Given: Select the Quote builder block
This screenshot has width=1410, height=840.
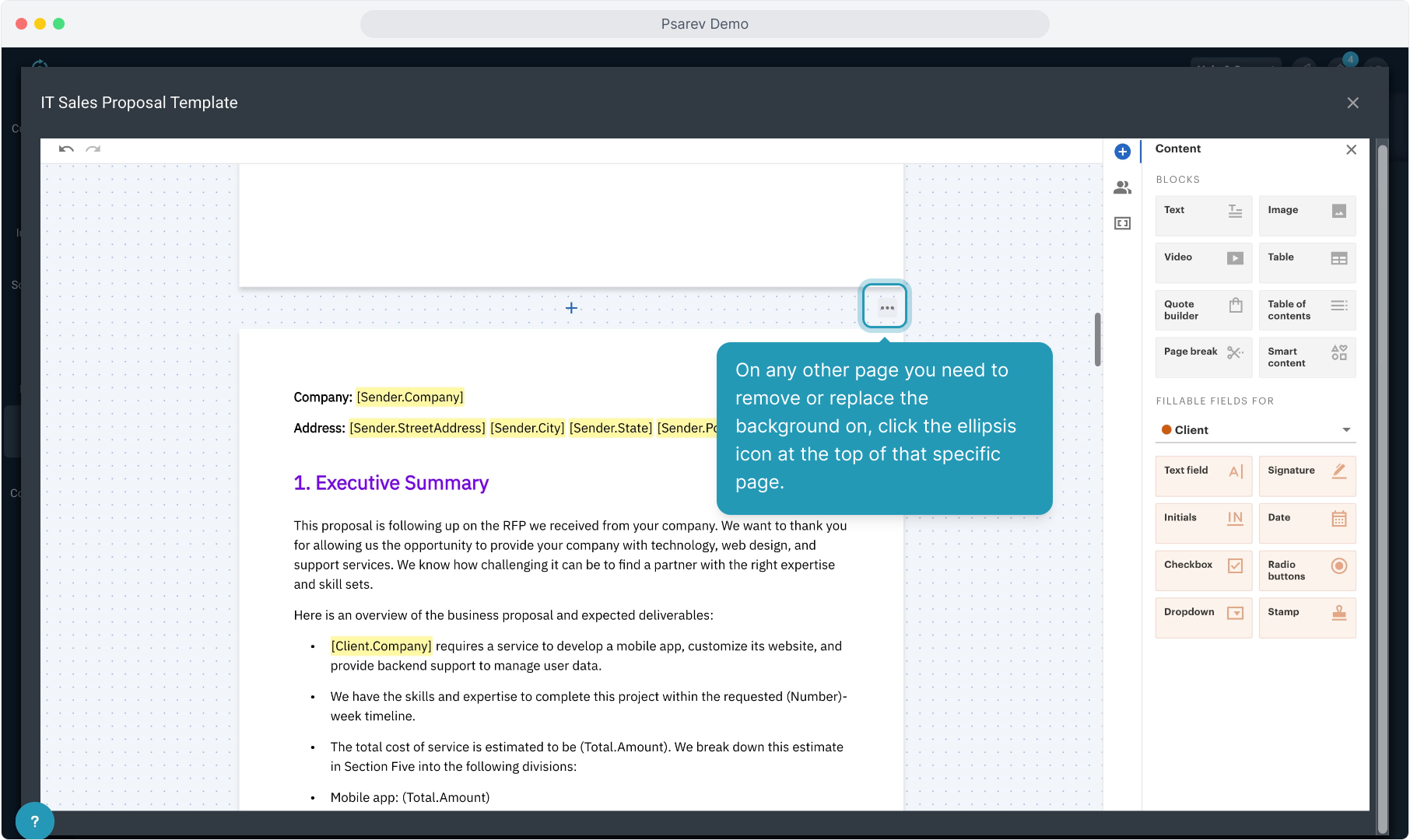Looking at the screenshot, I should tap(1203, 310).
